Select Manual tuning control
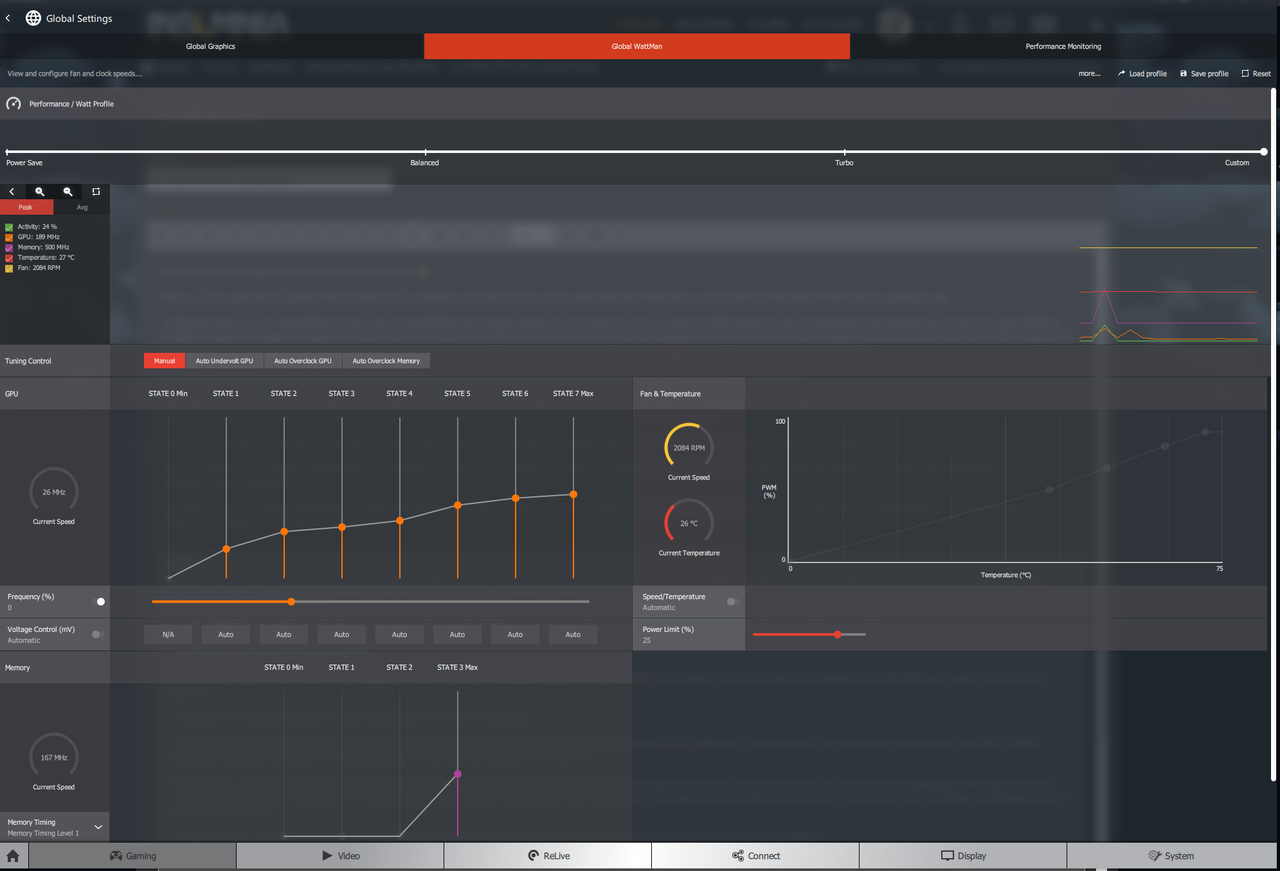Viewport: 1280px width, 871px height. (164, 361)
